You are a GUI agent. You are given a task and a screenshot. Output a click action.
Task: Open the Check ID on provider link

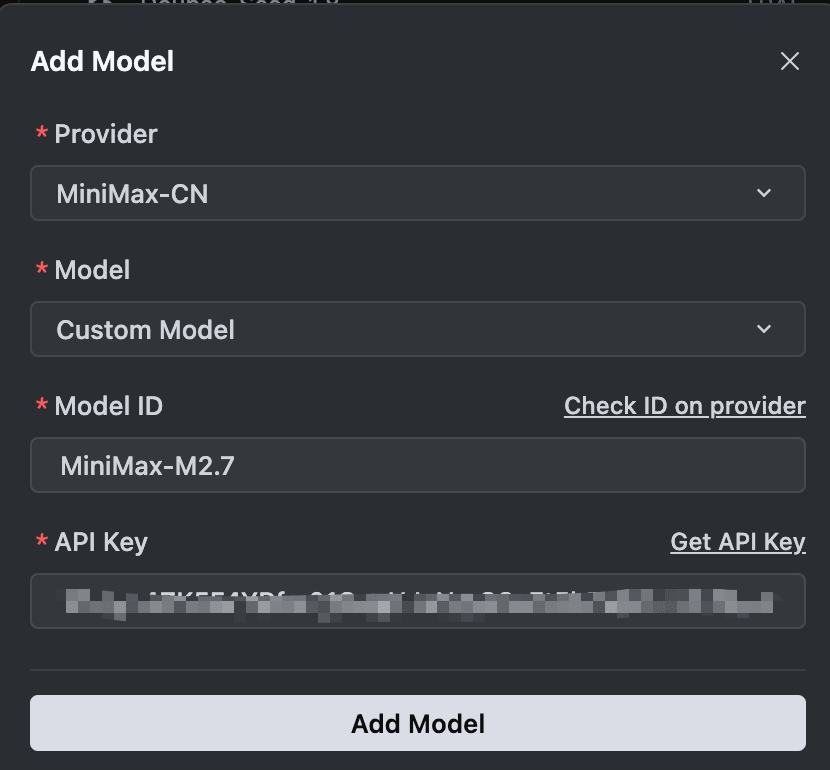(684, 406)
